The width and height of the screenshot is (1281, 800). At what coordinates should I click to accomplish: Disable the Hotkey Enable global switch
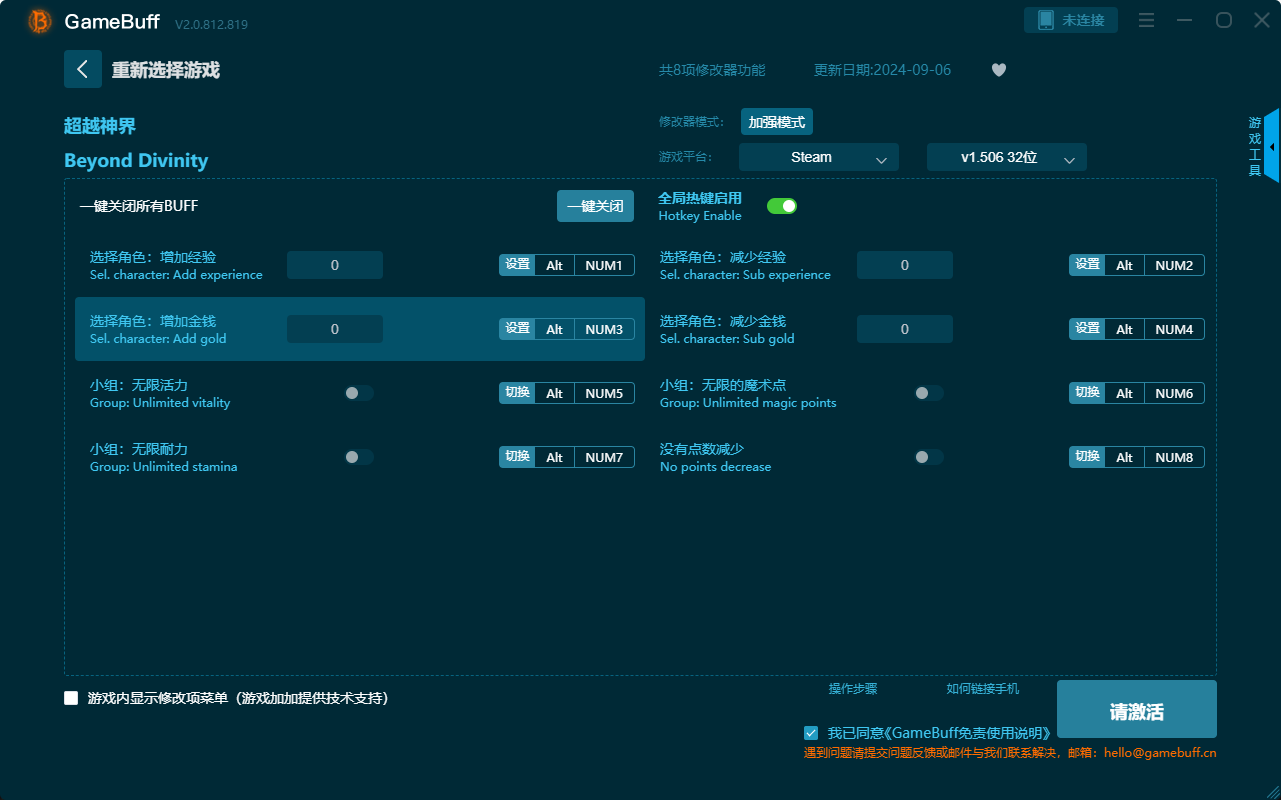pos(782,205)
